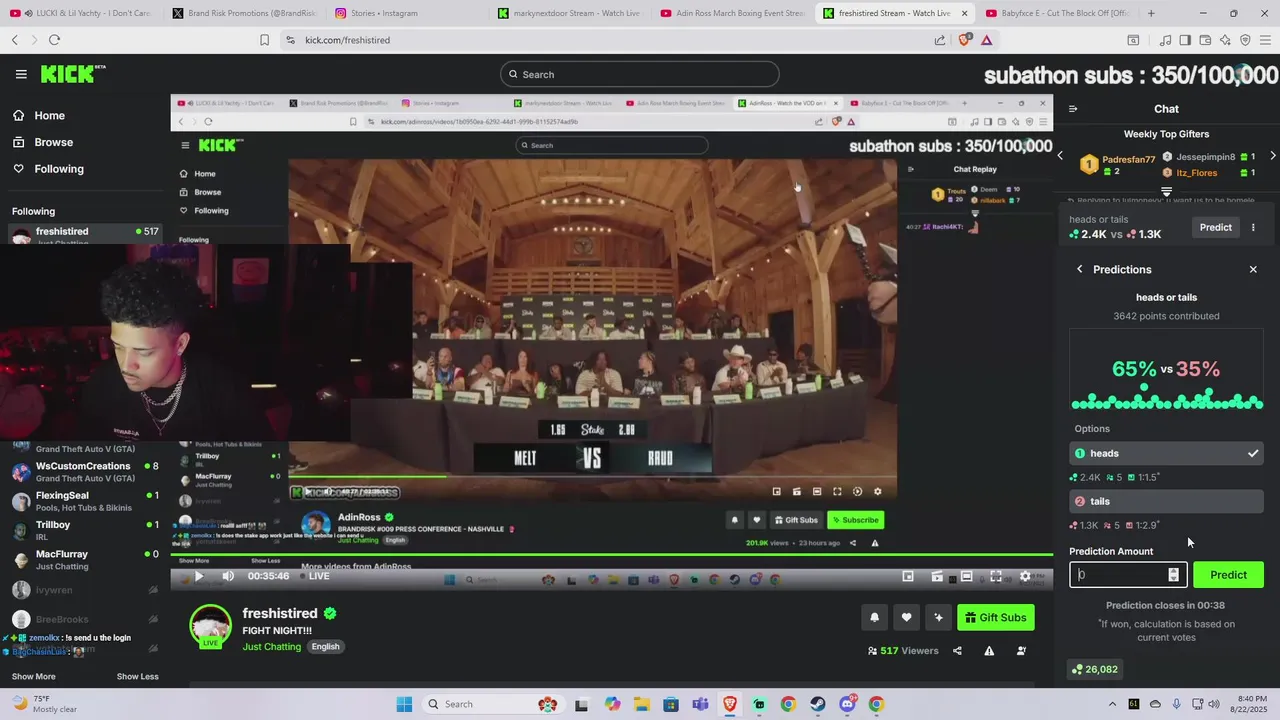This screenshot has width=1280, height=720.
Task: Open WsCustomCreations channel in sidebar
Action: (85, 471)
